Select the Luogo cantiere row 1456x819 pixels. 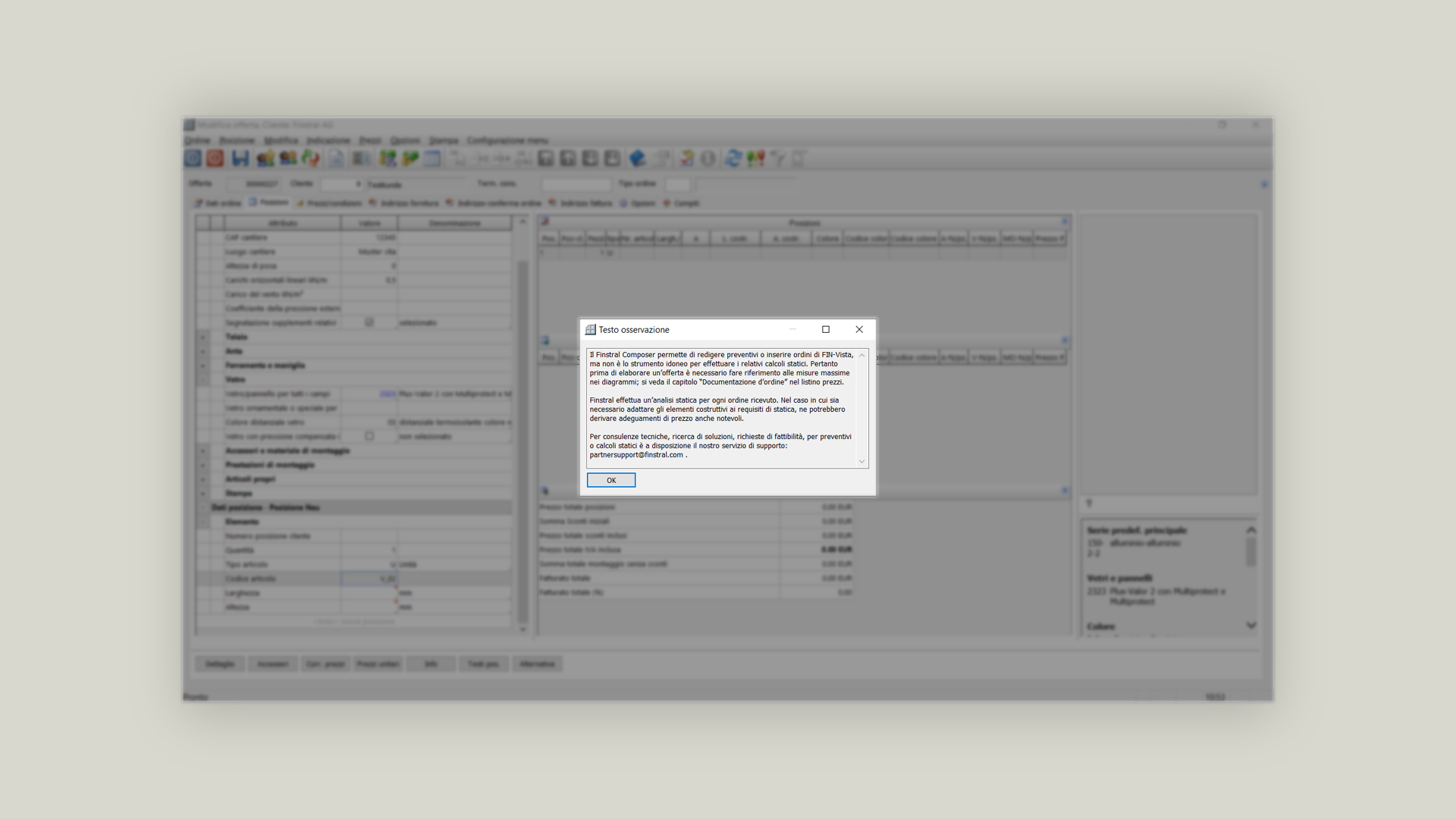click(354, 252)
